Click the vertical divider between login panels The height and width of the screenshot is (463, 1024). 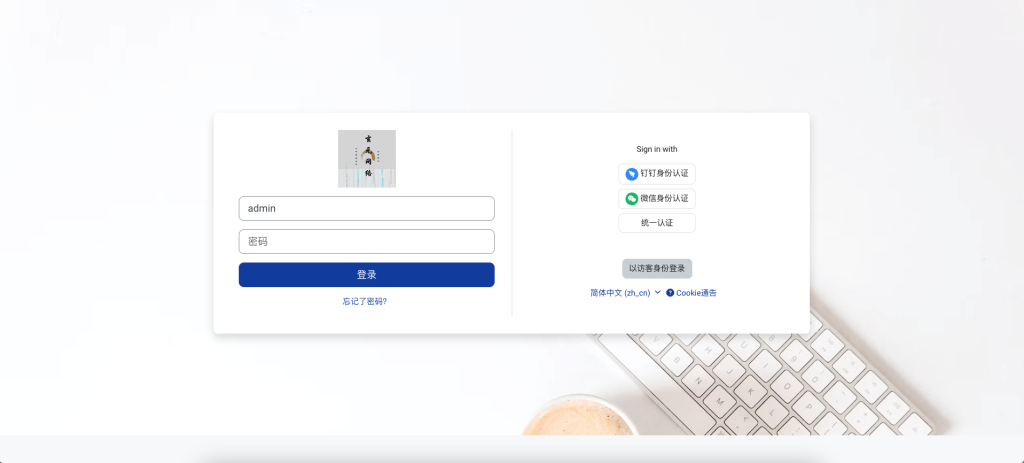point(512,223)
